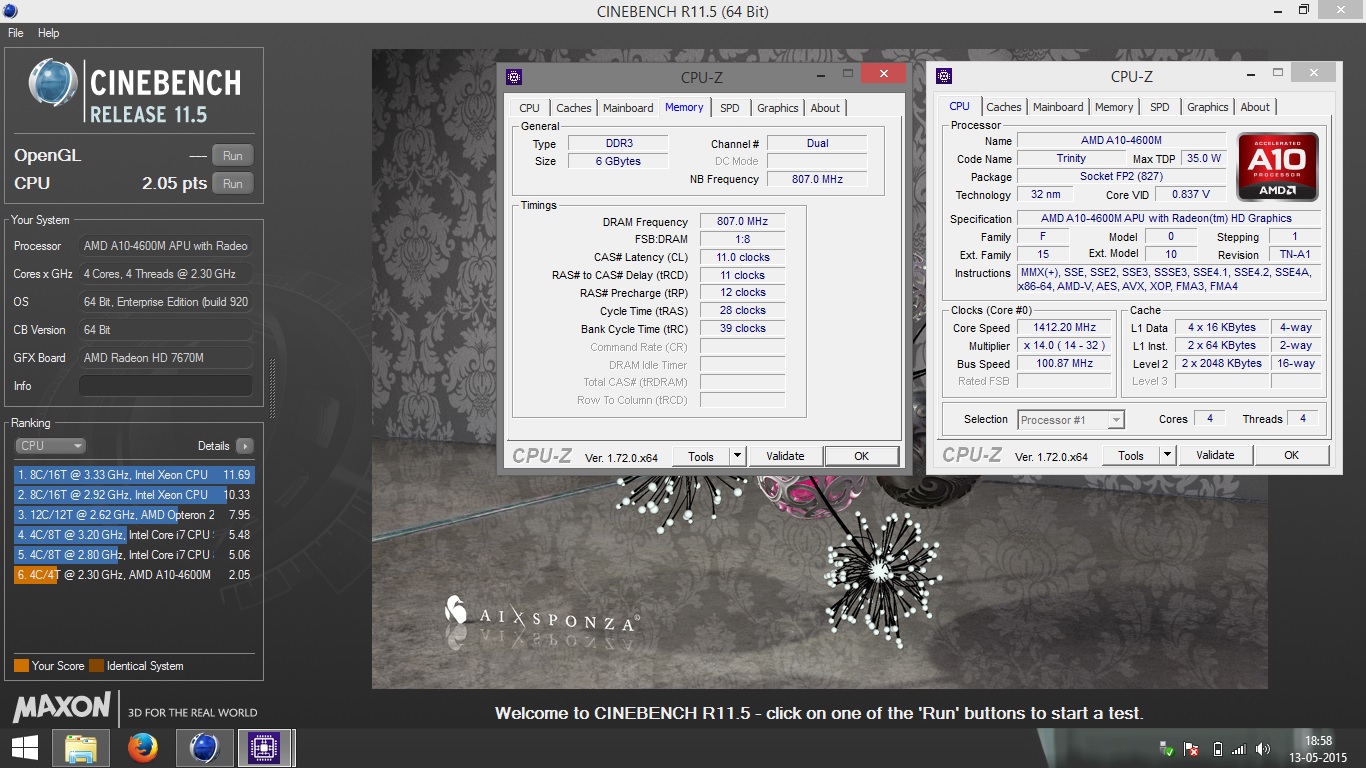Screen dimensions: 1366x768
Task: Open Mainboard tab in right CPU-Z window
Action: [x=1058, y=107]
